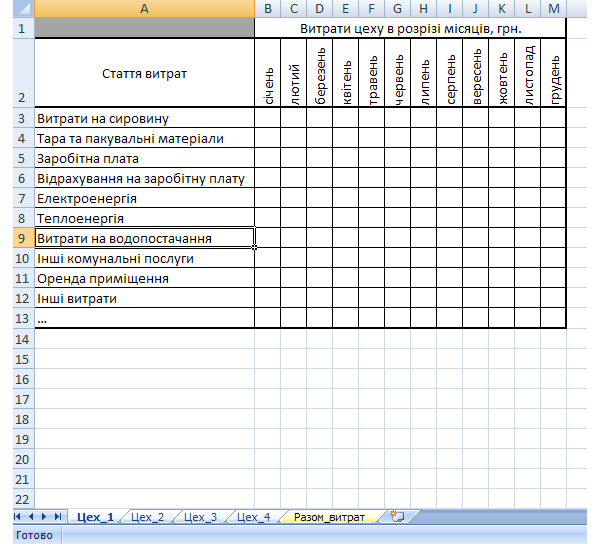The height and width of the screenshot is (544, 600).
Task: Click the Insert Worksheet tab icon
Action: pos(398,517)
